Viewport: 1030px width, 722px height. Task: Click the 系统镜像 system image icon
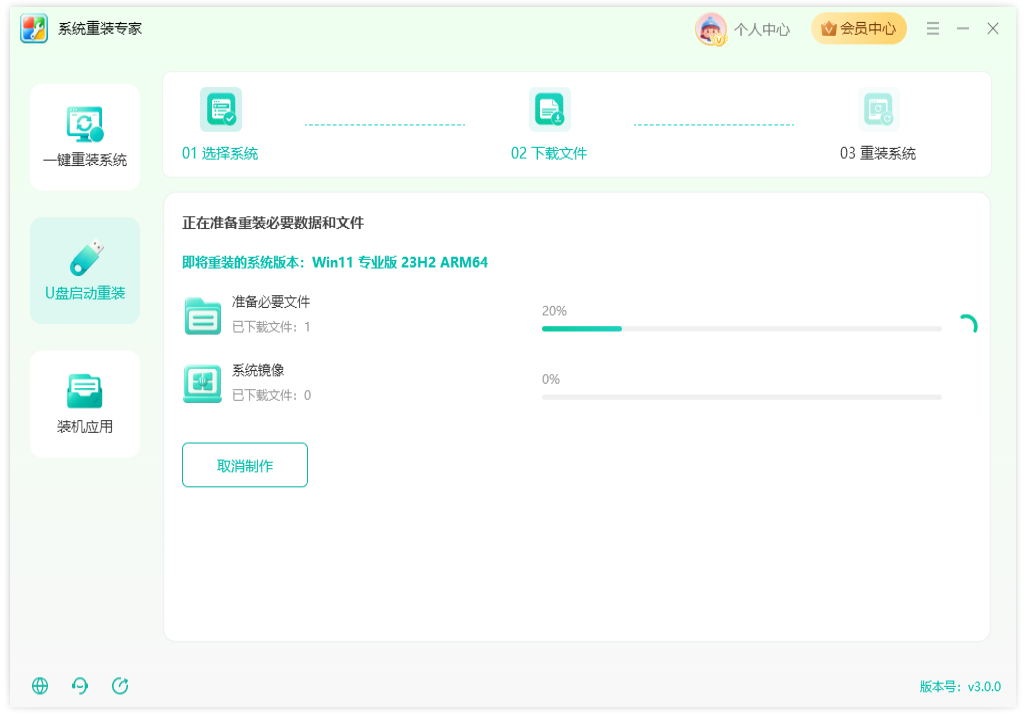(202, 384)
